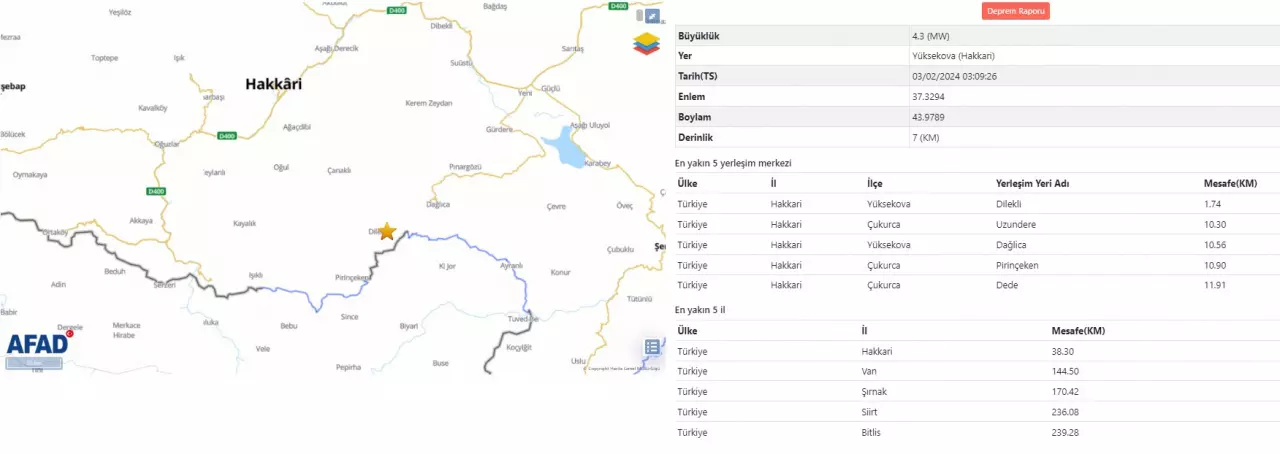The width and height of the screenshot is (1280, 454).
Task: Click the scale bar below AFAD logo
Action: (34, 363)
